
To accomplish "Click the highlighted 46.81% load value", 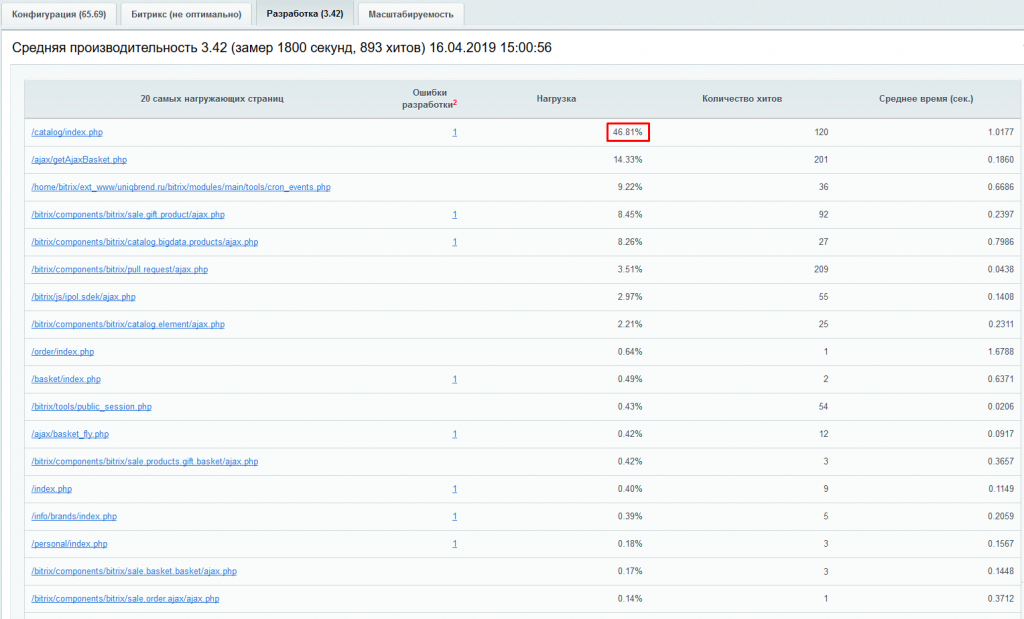I will click(628, 132).
